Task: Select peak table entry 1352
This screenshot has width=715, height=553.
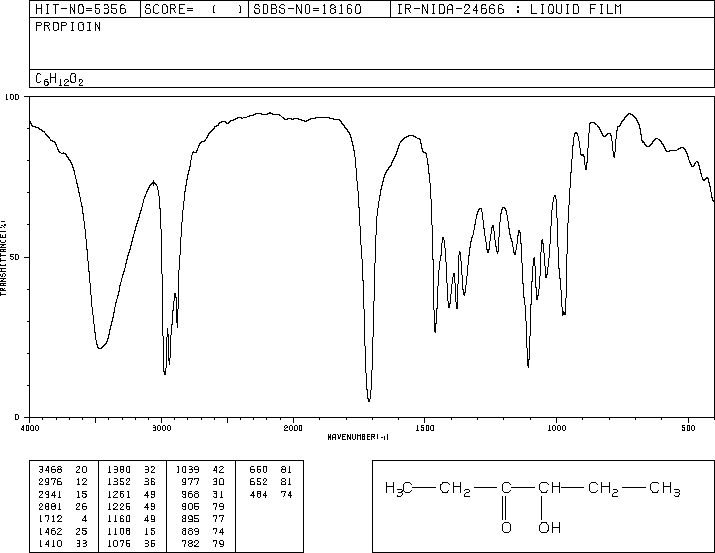Action: 119,482
